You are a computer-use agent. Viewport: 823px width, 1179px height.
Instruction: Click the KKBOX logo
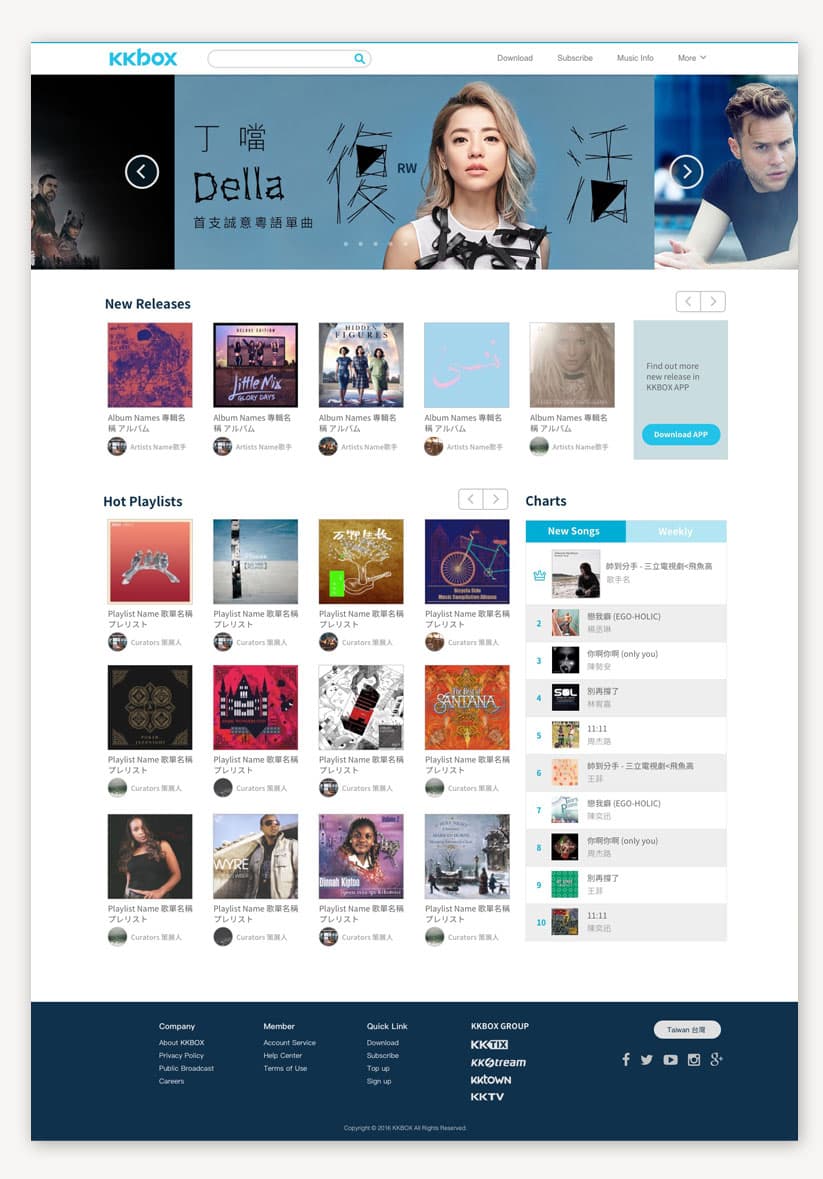pos(143,58)
